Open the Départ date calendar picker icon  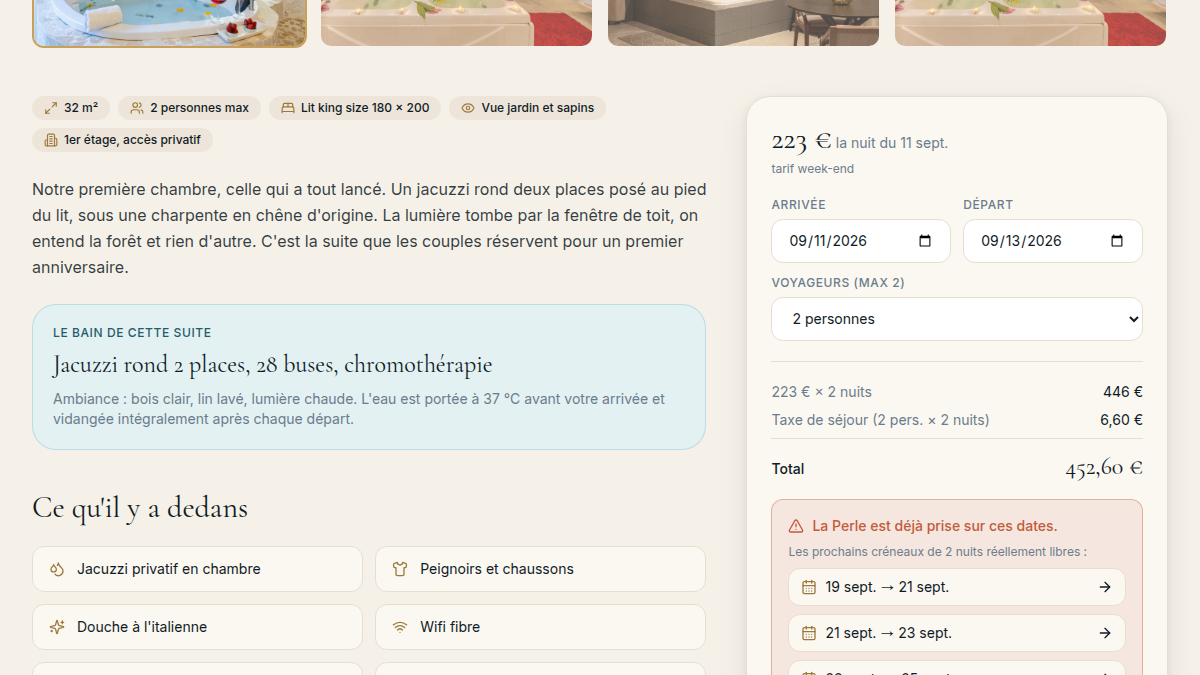point(1117,241)
